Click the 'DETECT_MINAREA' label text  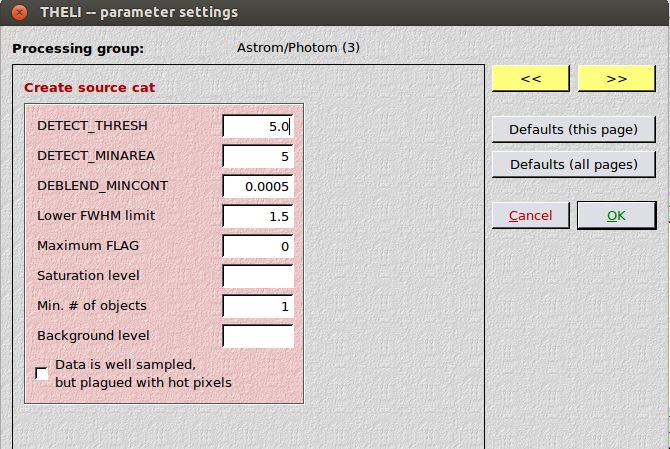[x=96, y=156]
